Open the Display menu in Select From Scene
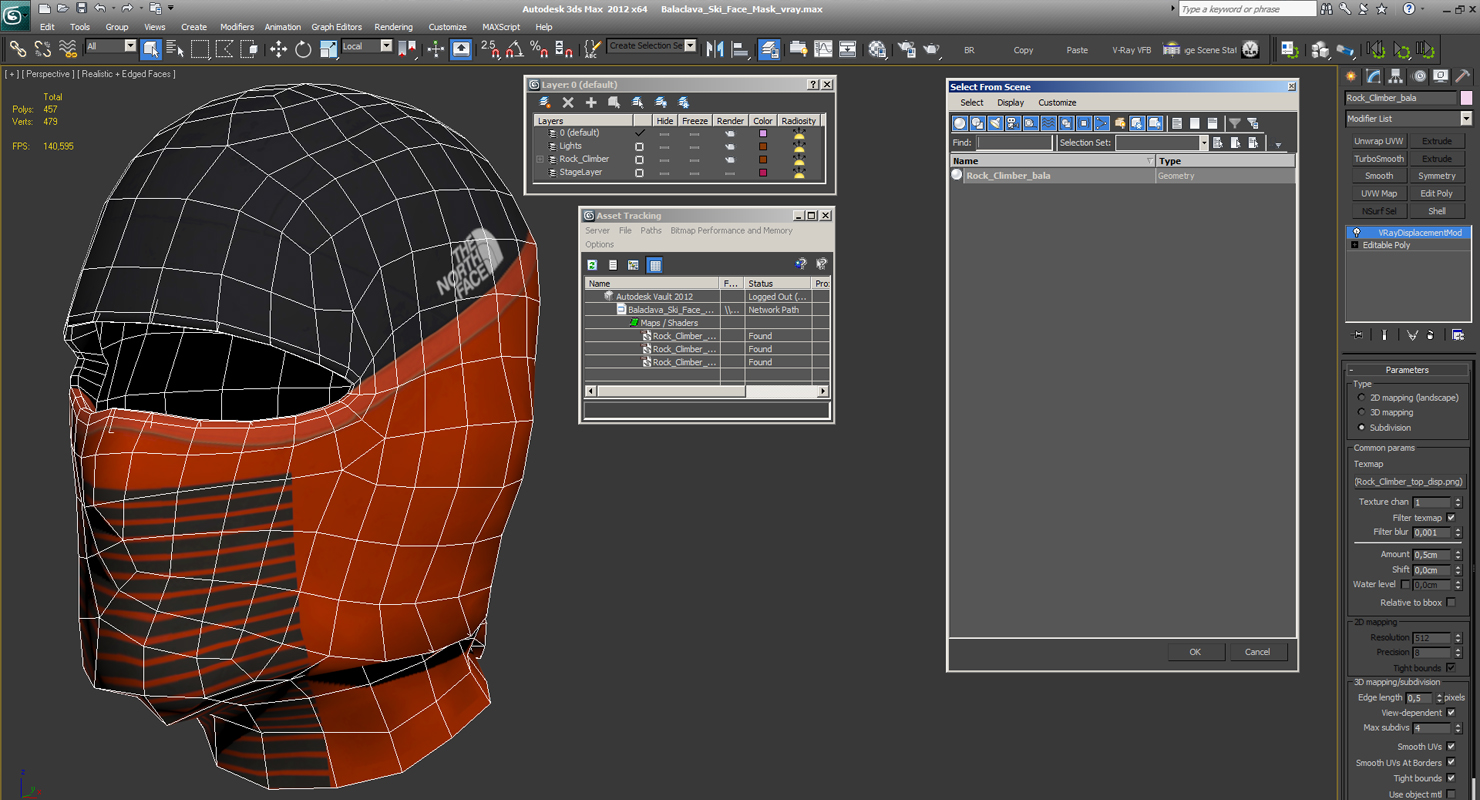Viewport: 1480px width, 800px height. point(1010,103)
